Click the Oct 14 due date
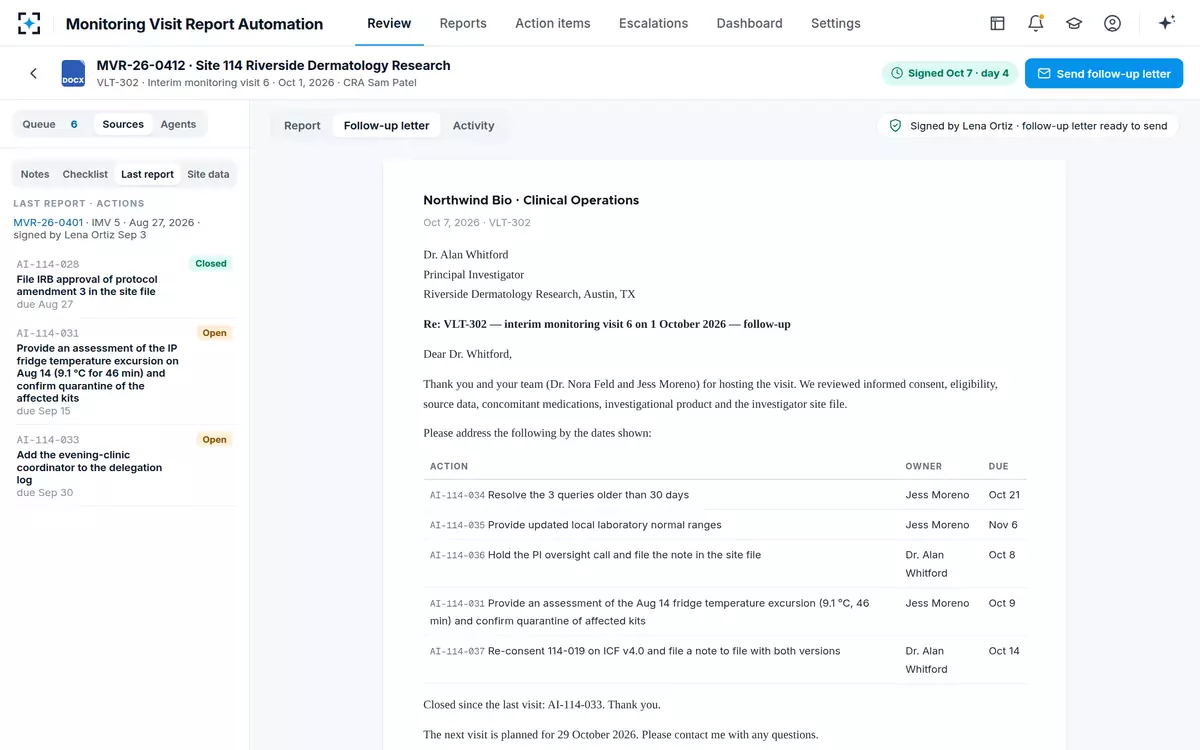The width and height of the screenshot is (1200, 750). pos(1004,651)
